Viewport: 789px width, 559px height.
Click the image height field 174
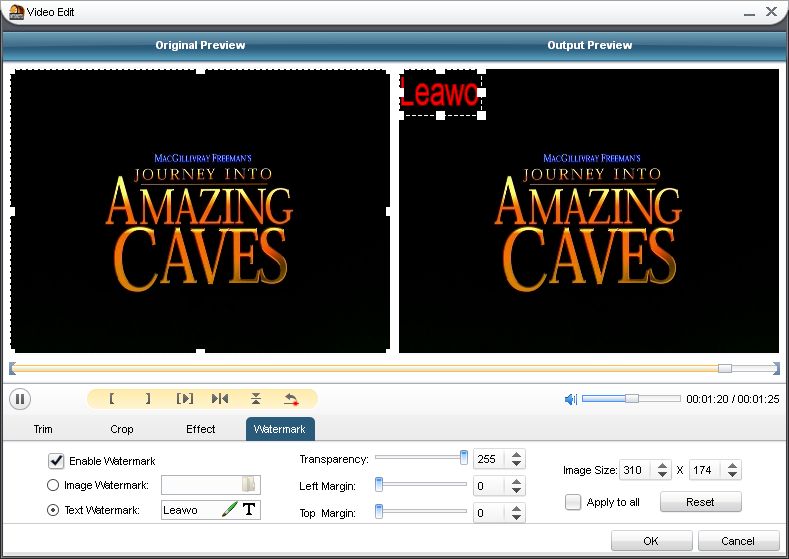(707, 470)
